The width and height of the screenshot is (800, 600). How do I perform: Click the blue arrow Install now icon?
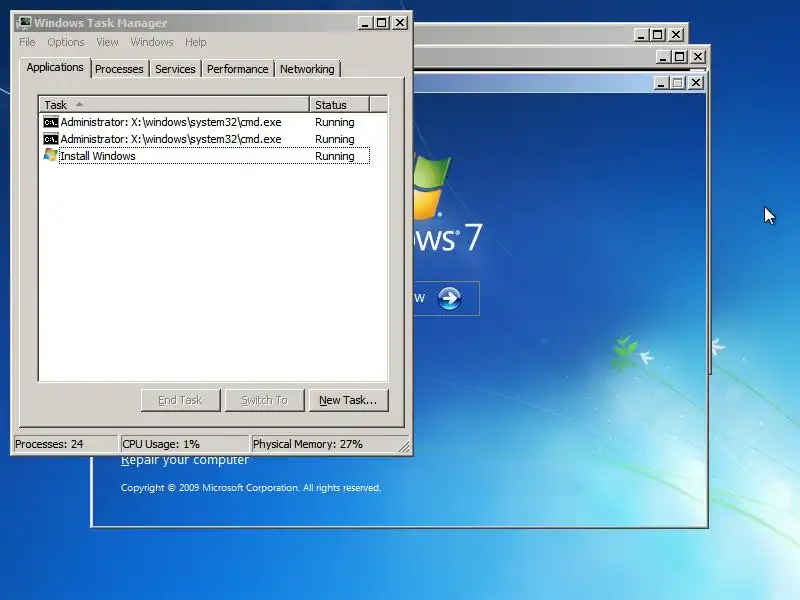coord(449,298)
